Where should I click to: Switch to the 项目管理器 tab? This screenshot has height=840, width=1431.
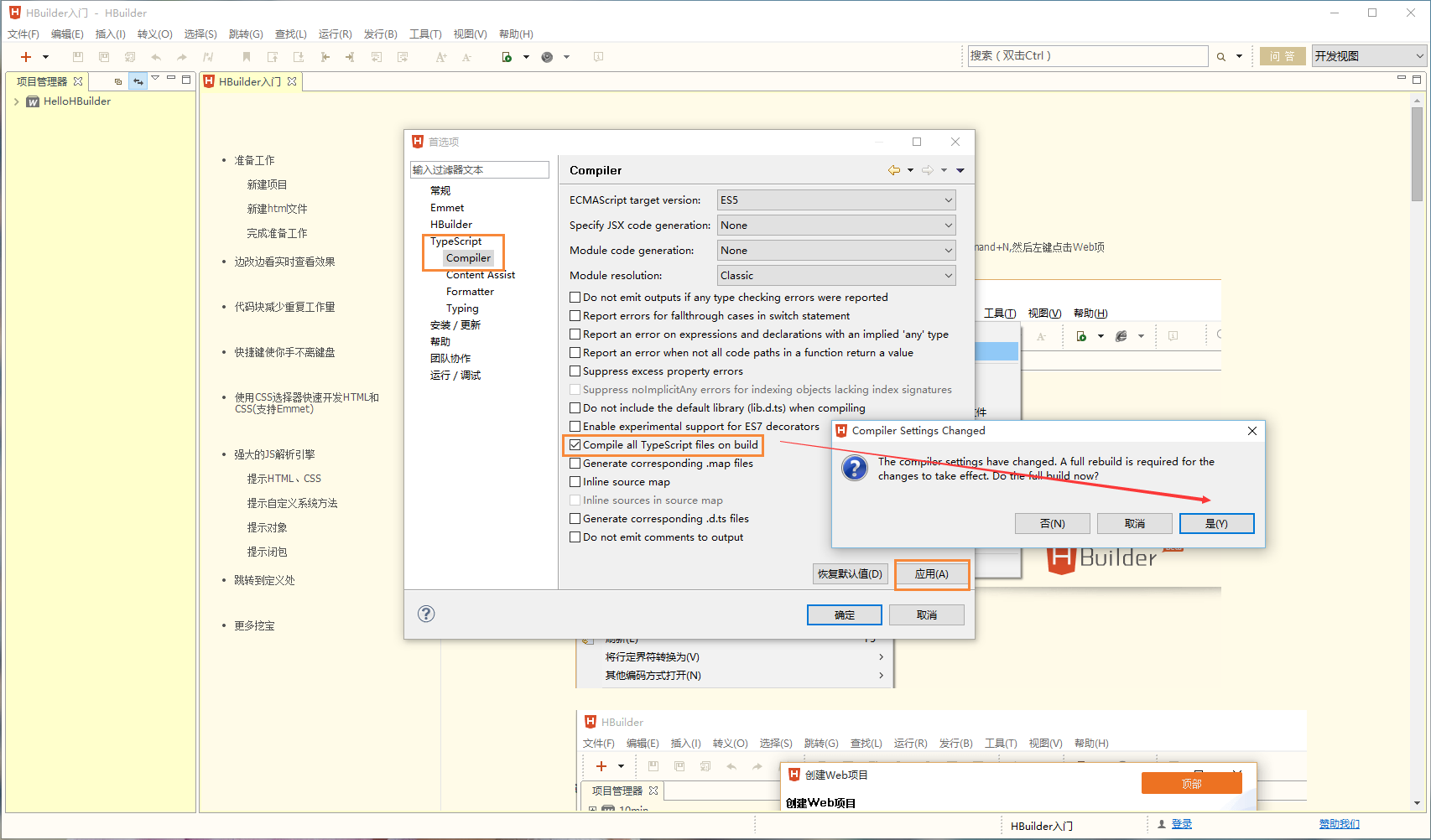(41, 80)
